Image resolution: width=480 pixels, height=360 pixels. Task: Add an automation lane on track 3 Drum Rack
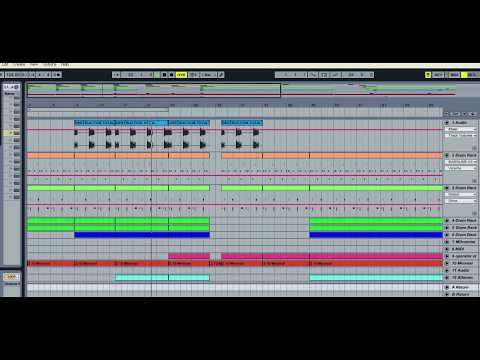(474, 213)
